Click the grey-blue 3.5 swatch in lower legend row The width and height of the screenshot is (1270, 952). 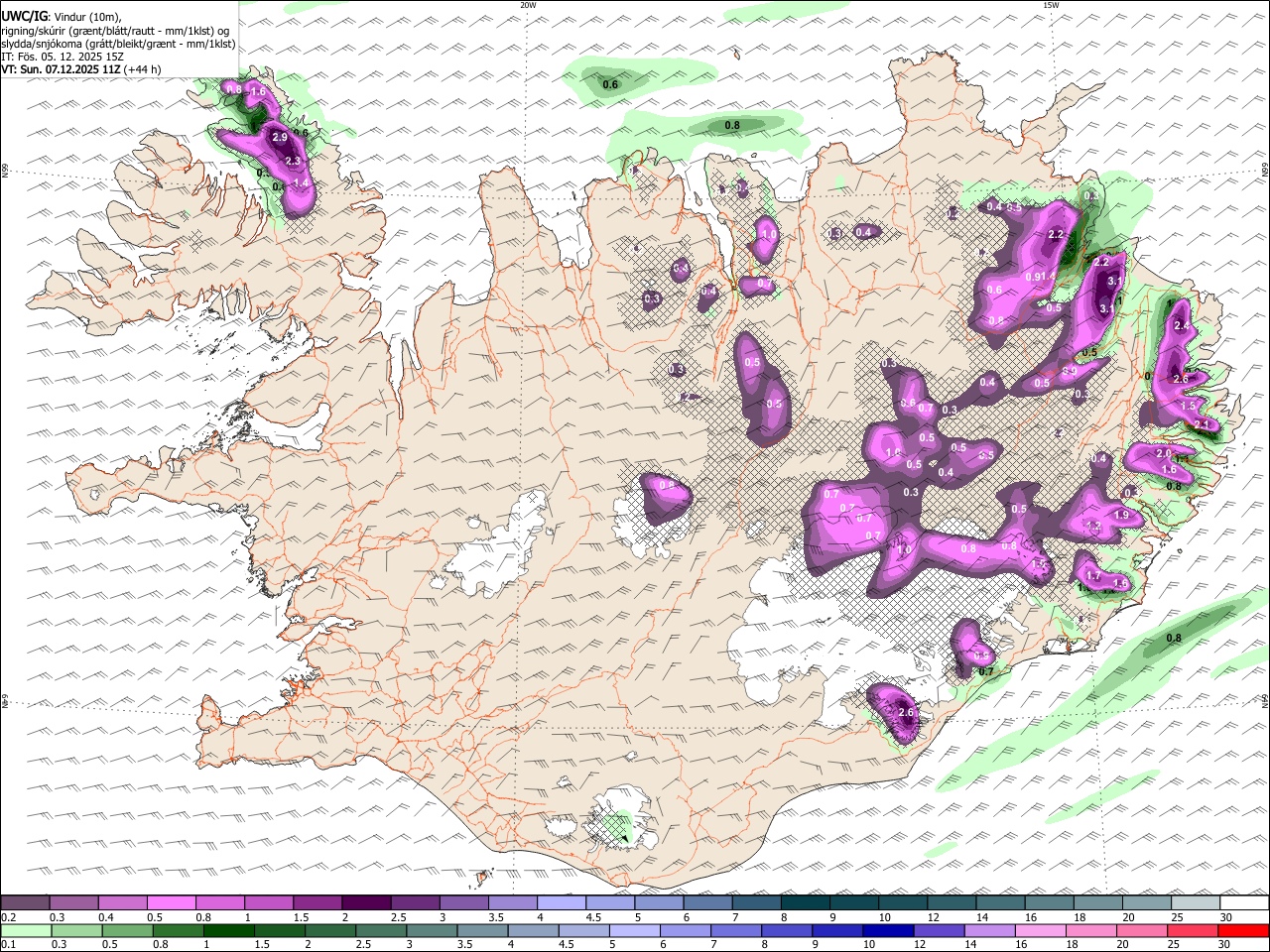click(x=482, y=930)
